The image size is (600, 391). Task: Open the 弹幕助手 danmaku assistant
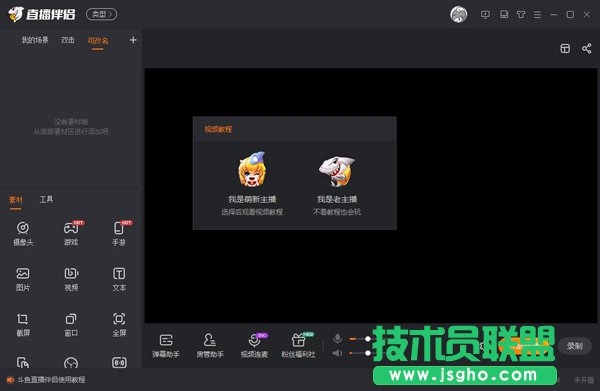(x=166, y=345)
